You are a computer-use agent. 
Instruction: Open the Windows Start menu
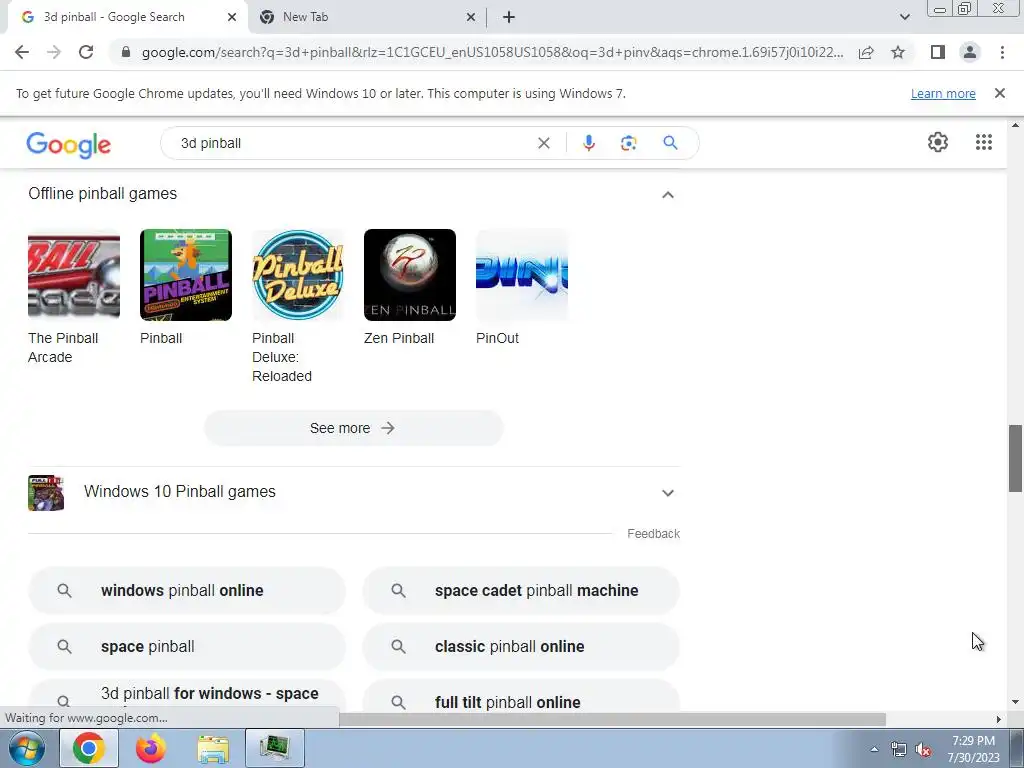pos(26,748)
